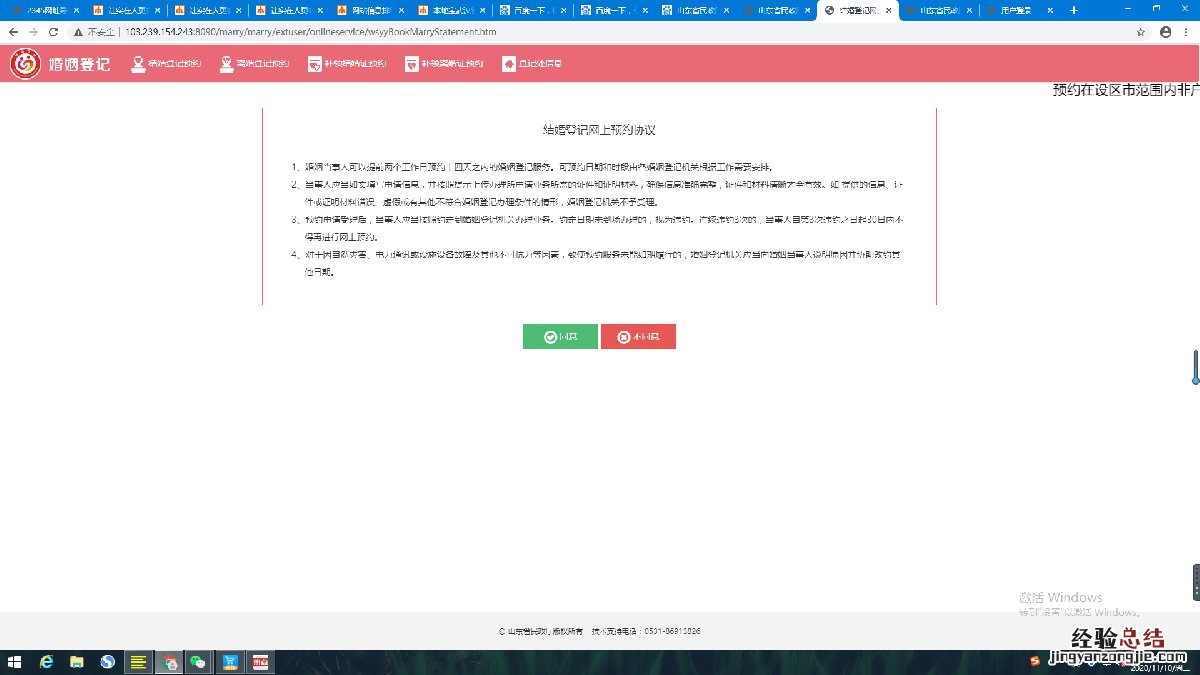Launch Internet Explorer from the taskbar

46,662
